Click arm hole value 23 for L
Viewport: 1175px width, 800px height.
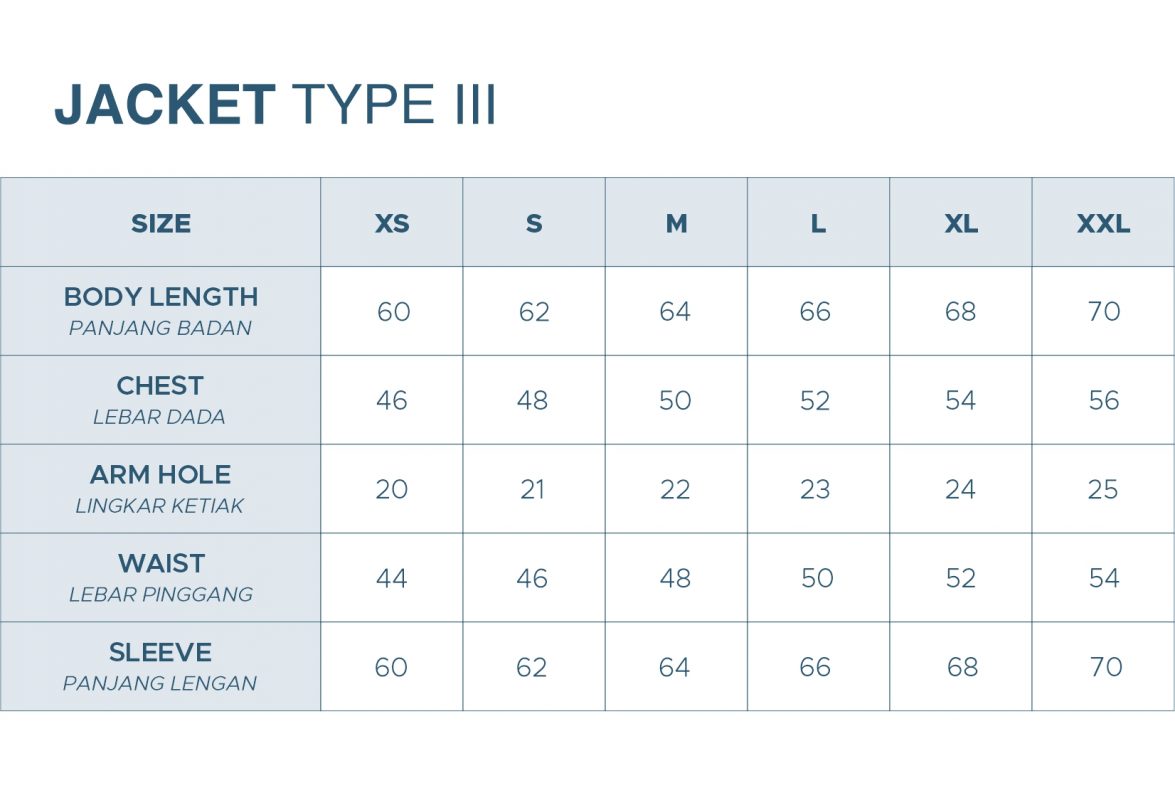click(x=816, y=490)
